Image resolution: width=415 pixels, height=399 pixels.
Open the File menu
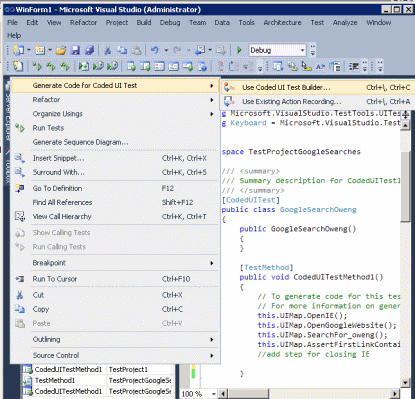12,23
